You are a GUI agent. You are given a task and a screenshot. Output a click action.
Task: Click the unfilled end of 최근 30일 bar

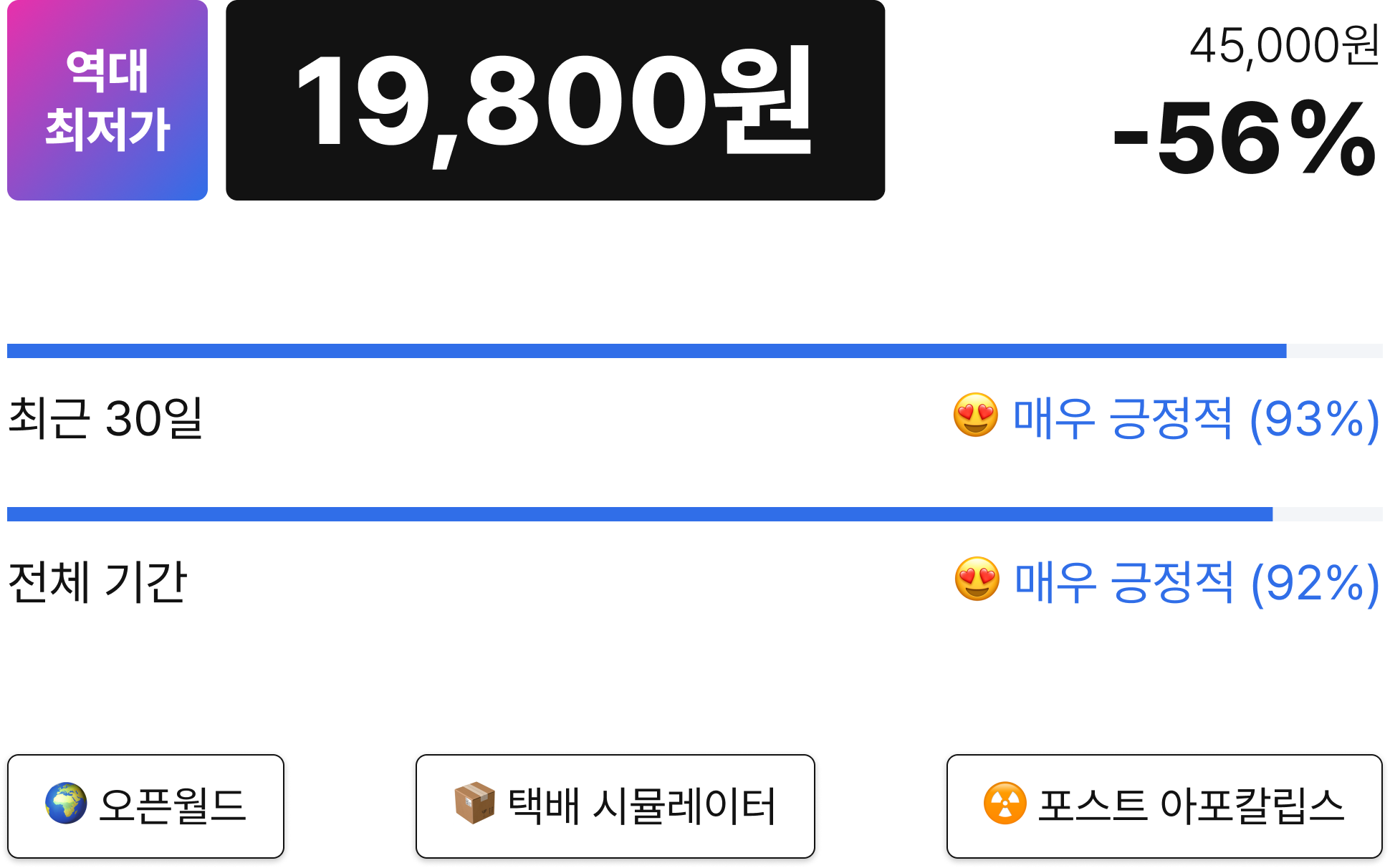1334,351
